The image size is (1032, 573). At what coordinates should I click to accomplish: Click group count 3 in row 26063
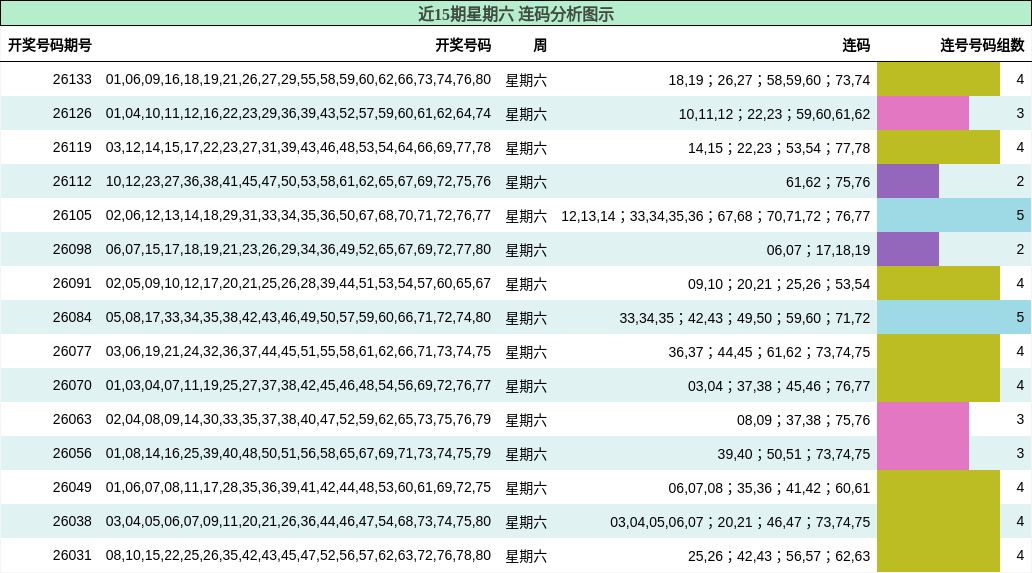tap(1020, 419)
